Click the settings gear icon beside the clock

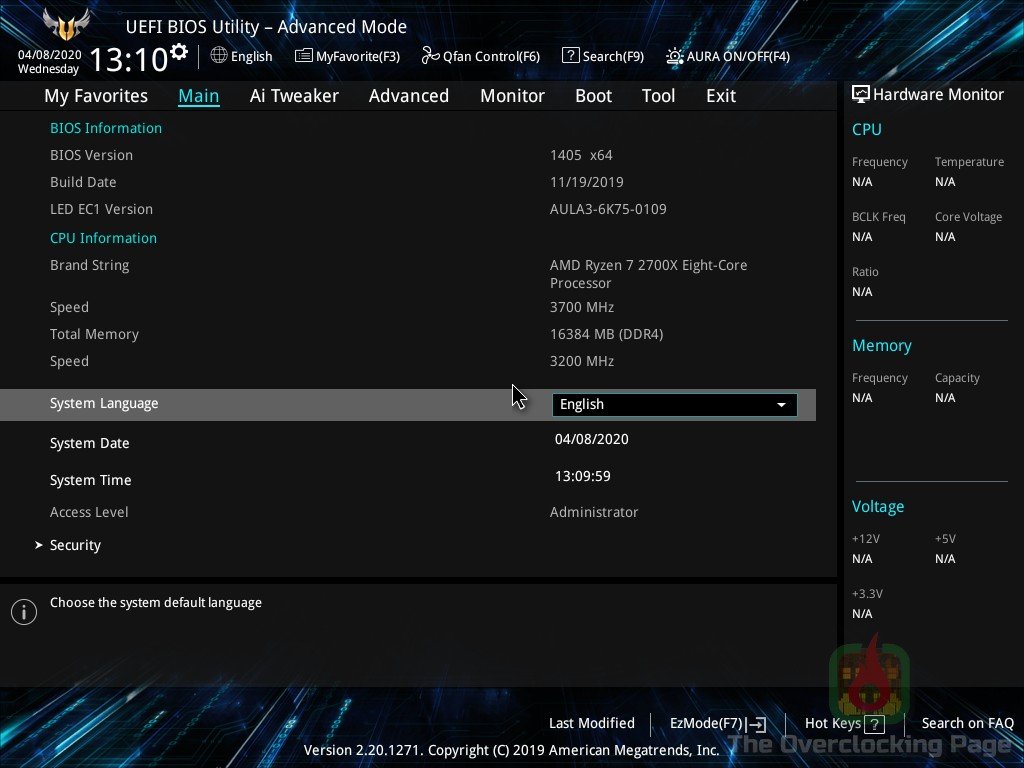click(179, 51)
